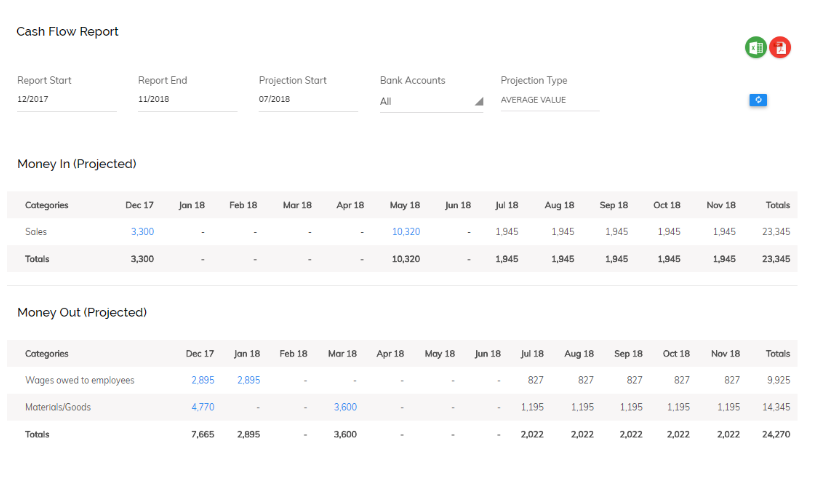Open the 3,300 Sales amount for Dec 17
The image size is (822, 485).
142,232
